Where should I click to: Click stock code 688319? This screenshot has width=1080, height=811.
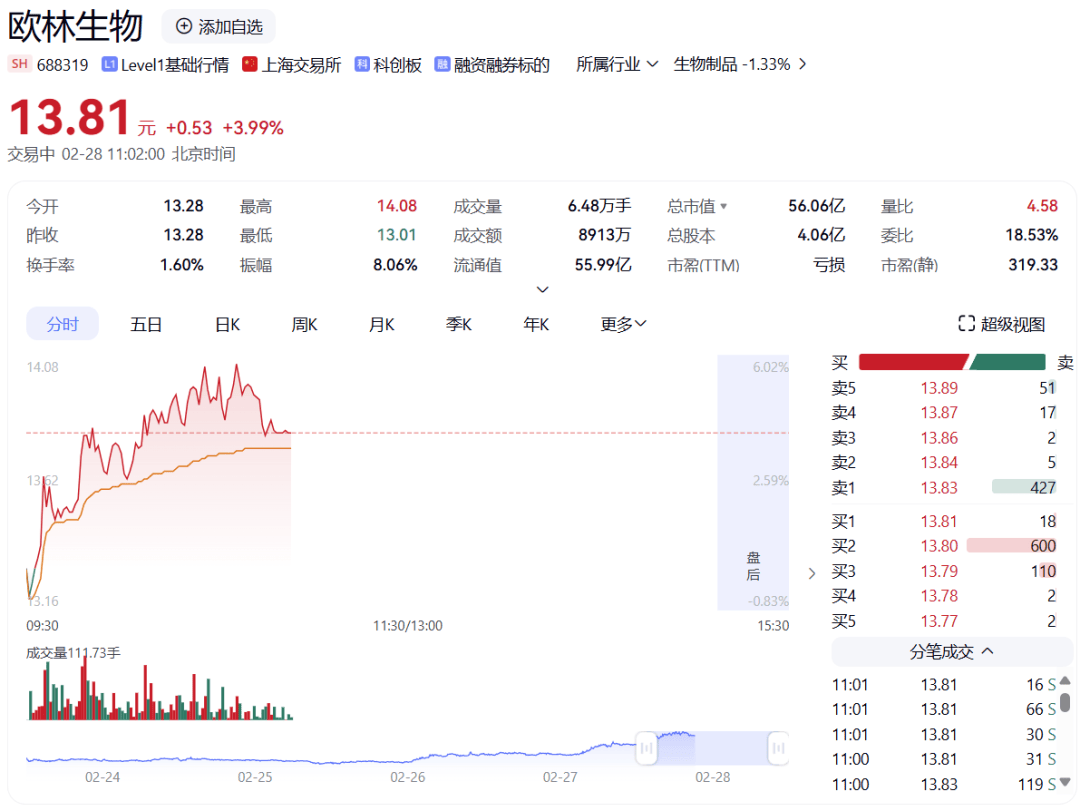tap(63, 65)
